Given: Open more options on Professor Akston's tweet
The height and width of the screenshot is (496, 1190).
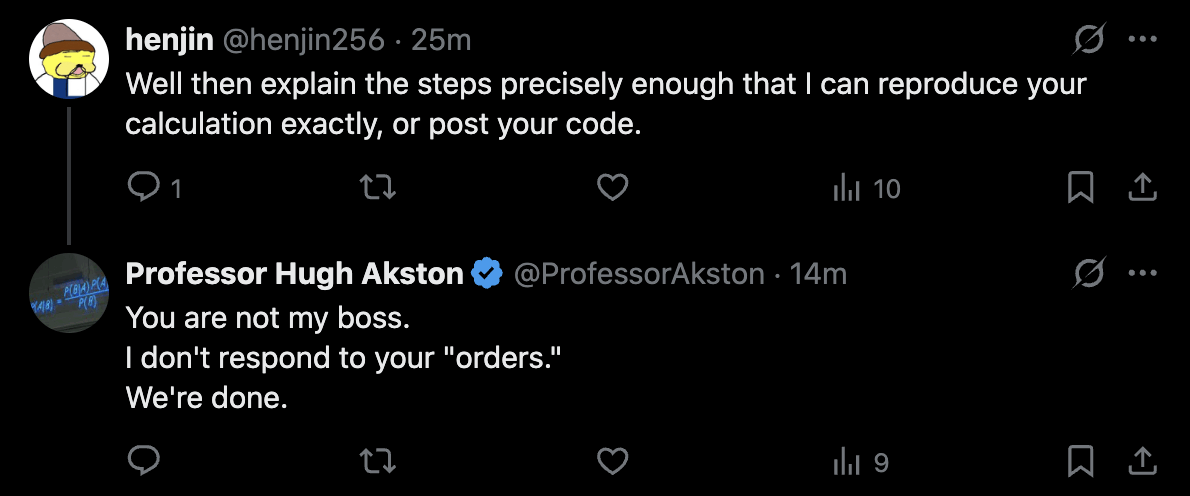Looking at the screenshot, I should [1142, 273].
